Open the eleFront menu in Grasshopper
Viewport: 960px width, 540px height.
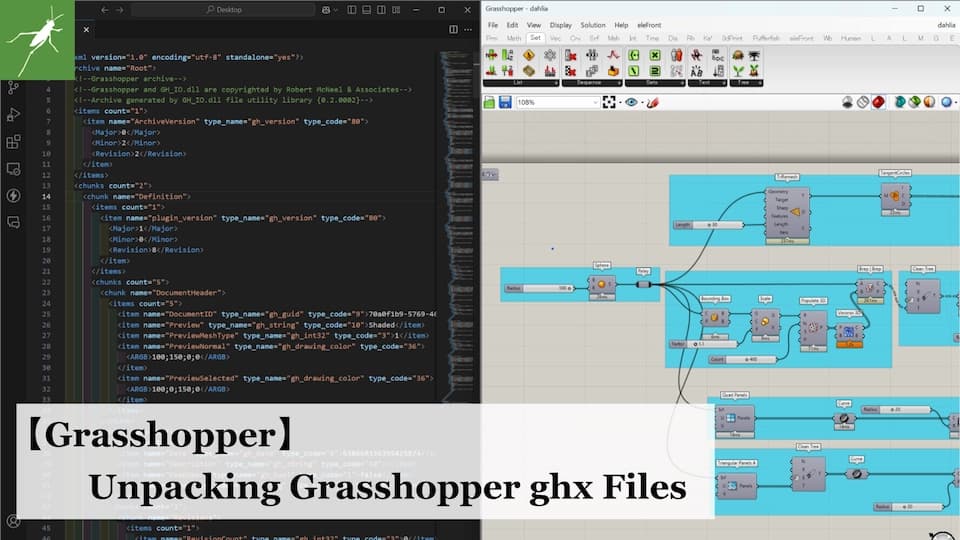(x=649, y=25)
